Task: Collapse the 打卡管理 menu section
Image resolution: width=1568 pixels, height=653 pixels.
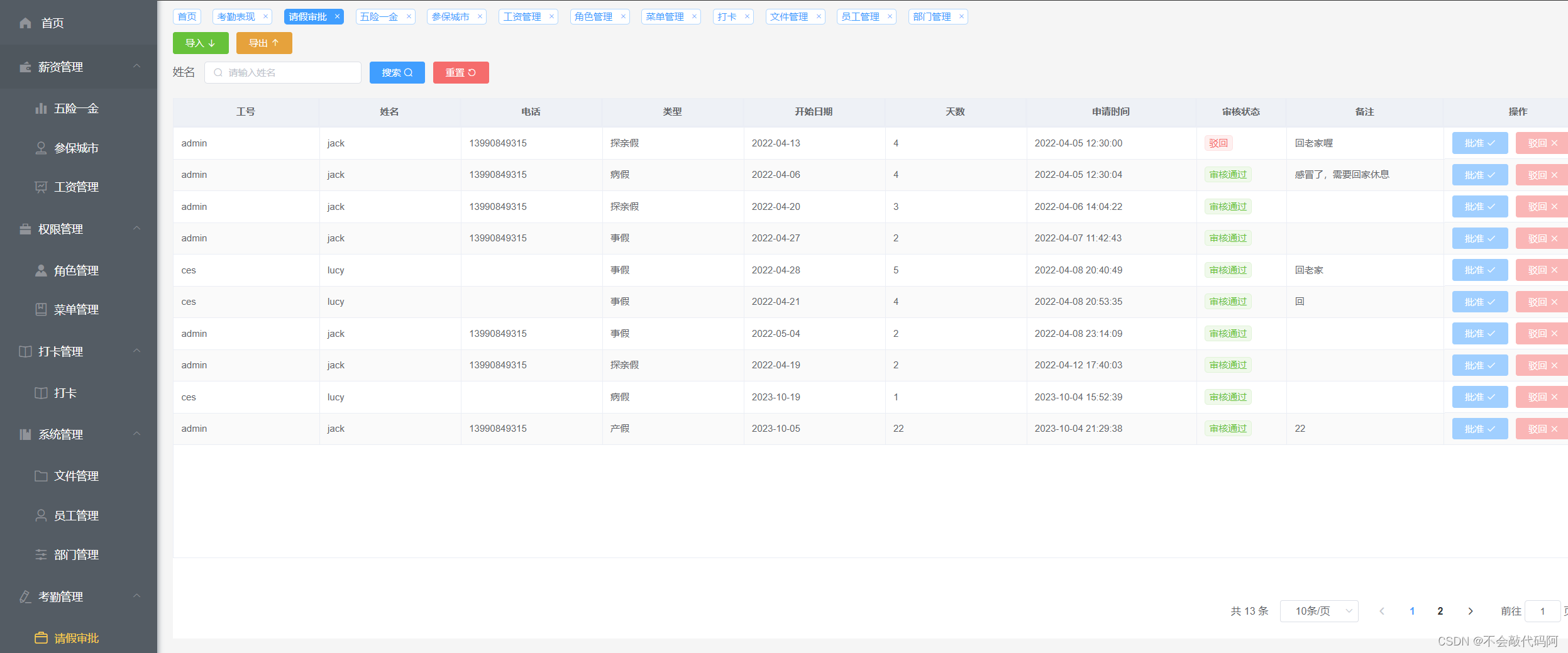Action: (136, 351)
